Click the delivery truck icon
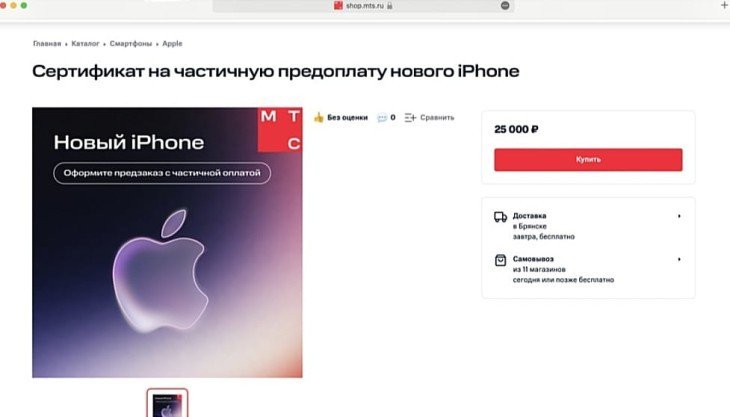 pyautogui.click(x=500, y=217)
